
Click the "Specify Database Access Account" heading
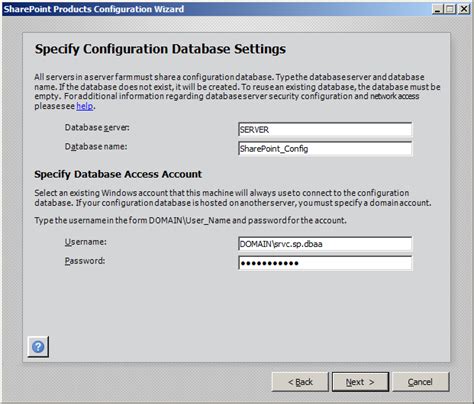pos(118,174)
